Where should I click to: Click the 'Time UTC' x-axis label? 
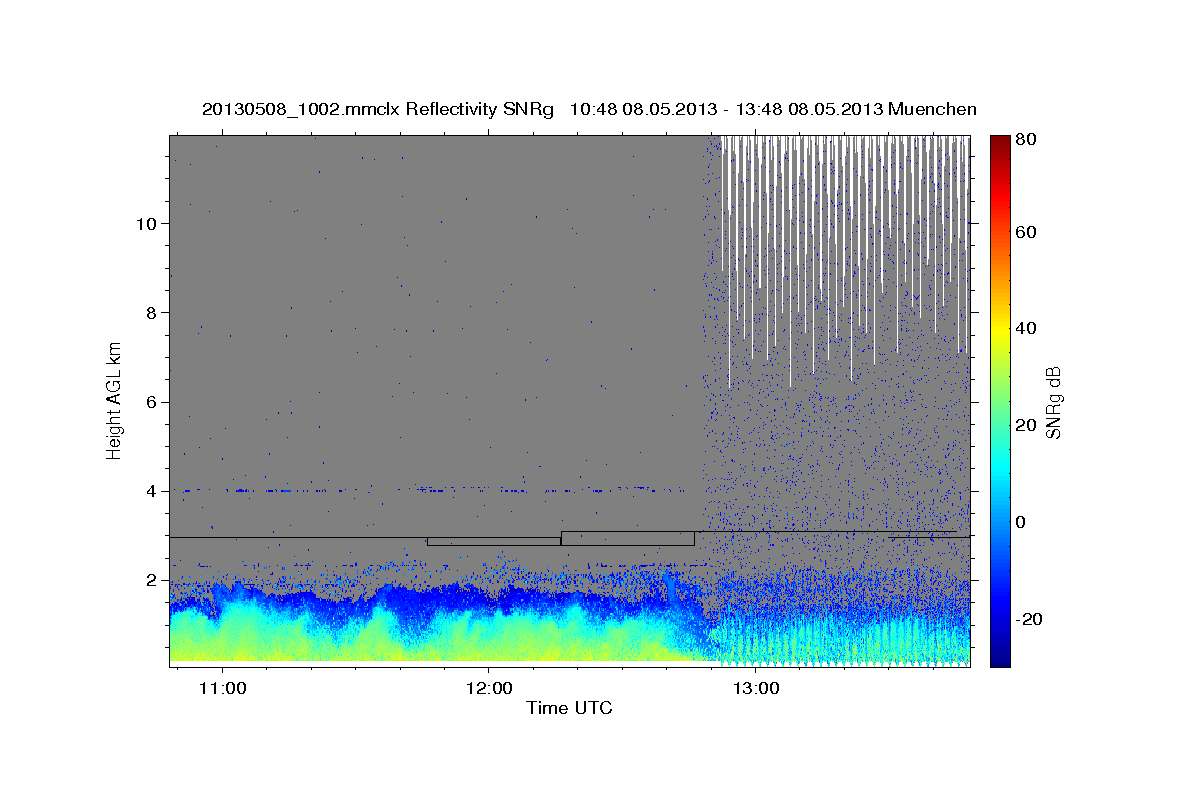[x=569, y=708]
